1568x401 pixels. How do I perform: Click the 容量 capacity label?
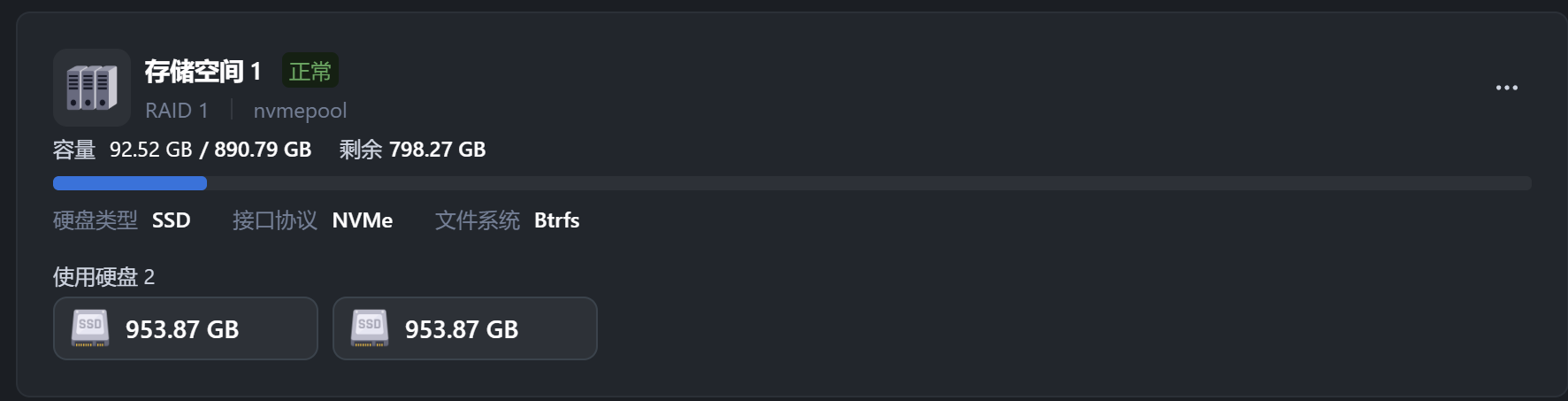pos(74,150)
